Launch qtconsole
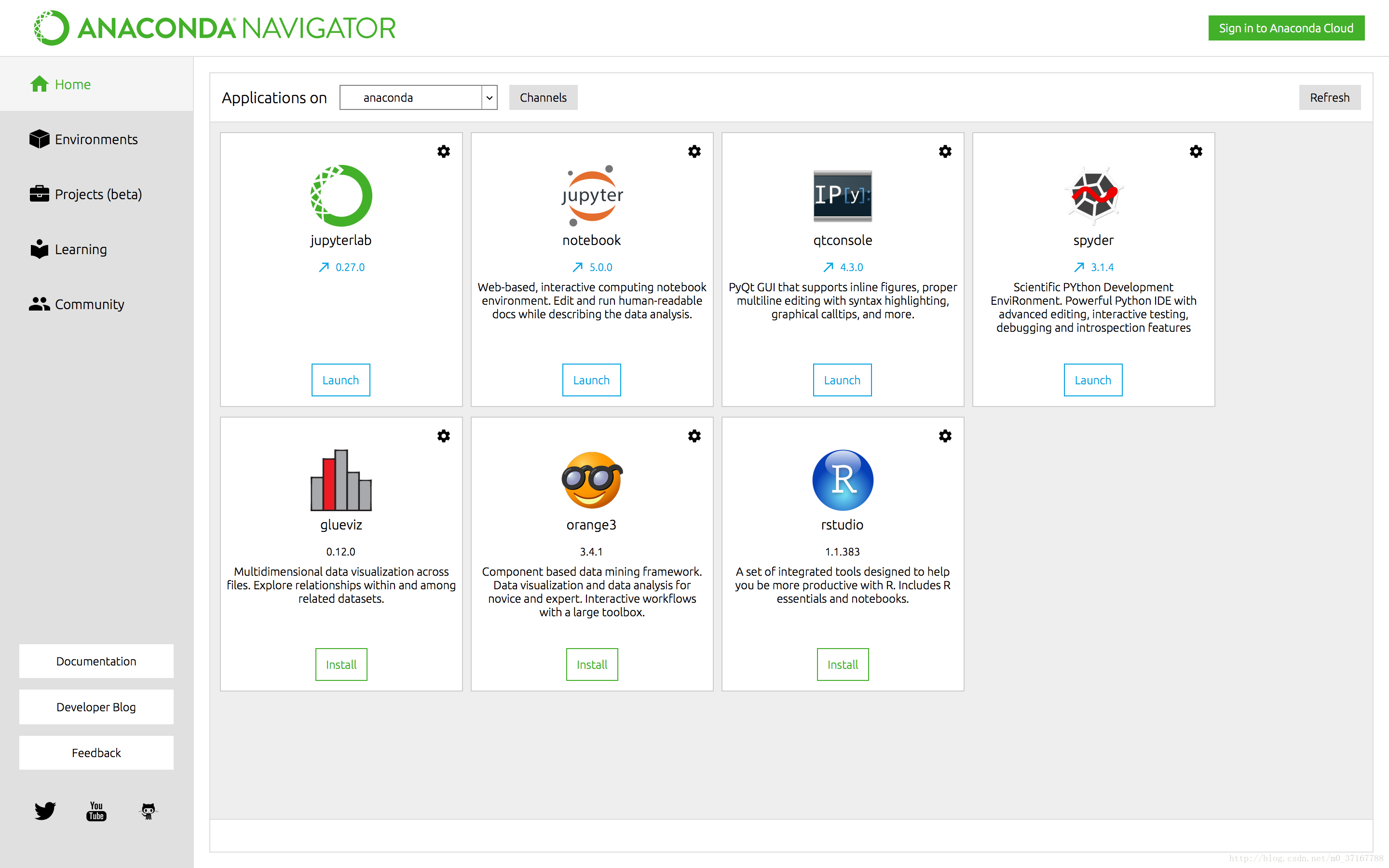 (x=843, y=380)
